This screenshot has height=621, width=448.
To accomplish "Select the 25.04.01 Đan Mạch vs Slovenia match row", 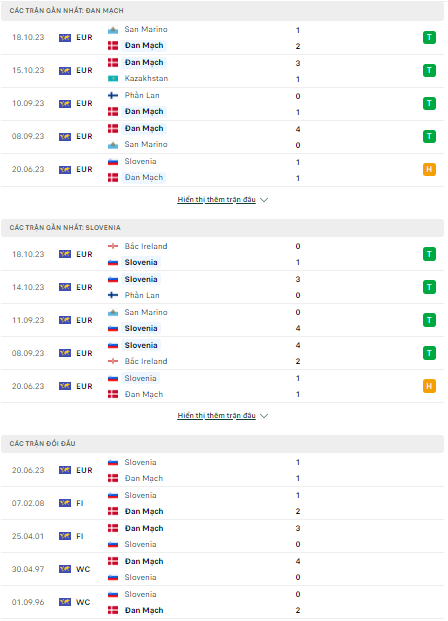I will [222, 536].
